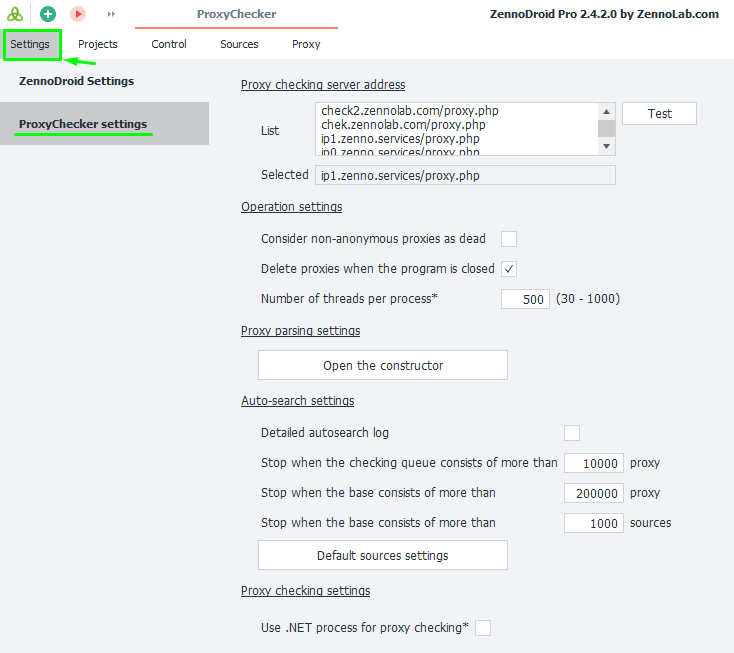Select chek.zennolab.com/proxy.php in the list
This screenshot has height=653, width=734.
(403, 125)
